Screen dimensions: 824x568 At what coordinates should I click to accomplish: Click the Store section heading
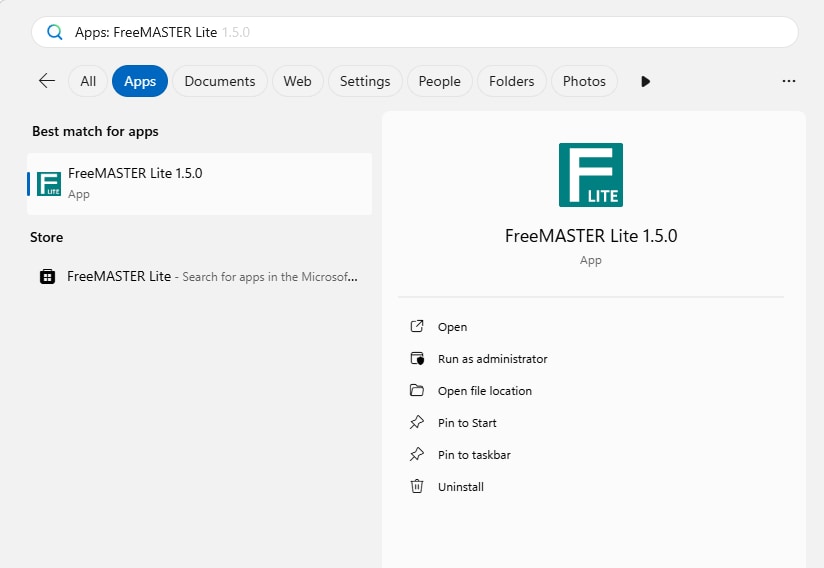(46, 237)
